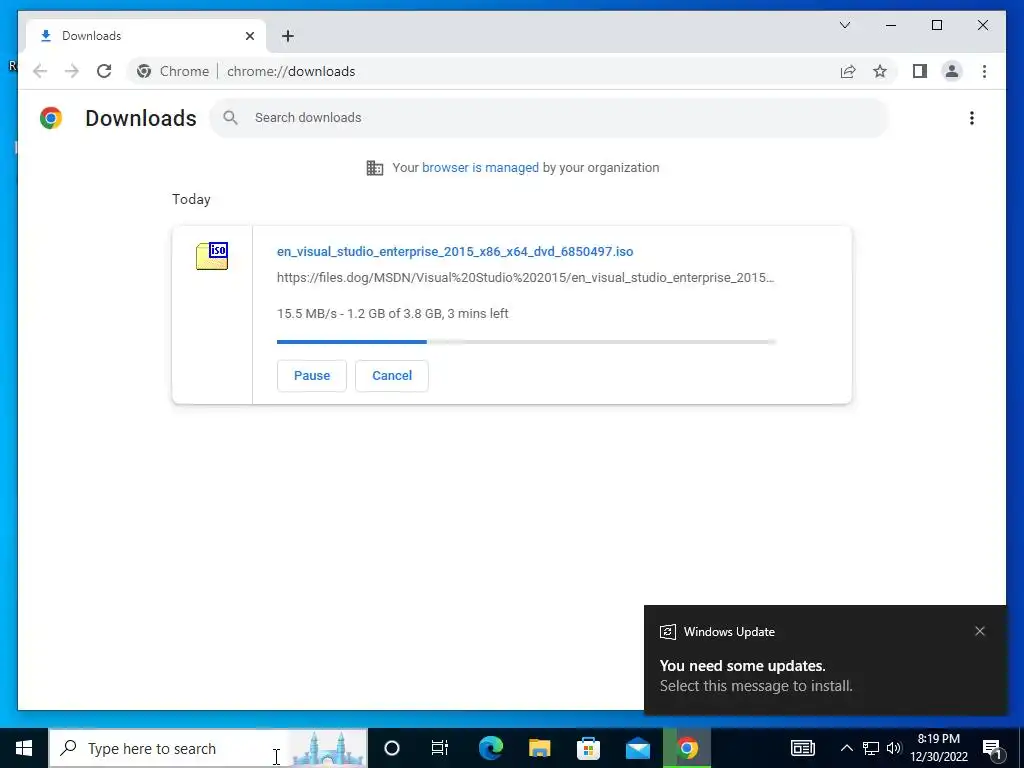
Task: Open the Action Center notifications icon
Action: tap(993, 748)
